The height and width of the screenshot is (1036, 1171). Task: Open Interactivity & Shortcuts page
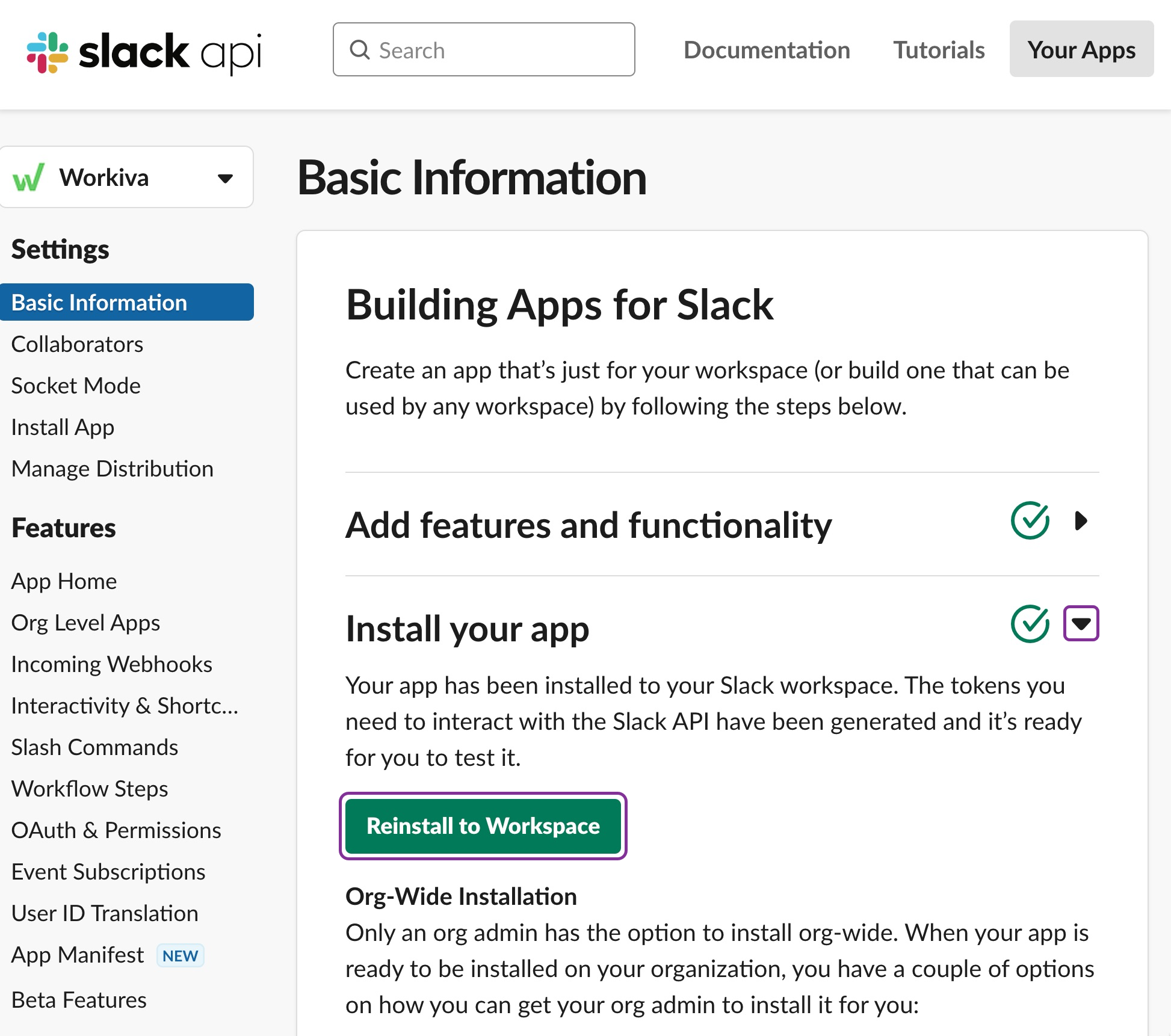125,706
